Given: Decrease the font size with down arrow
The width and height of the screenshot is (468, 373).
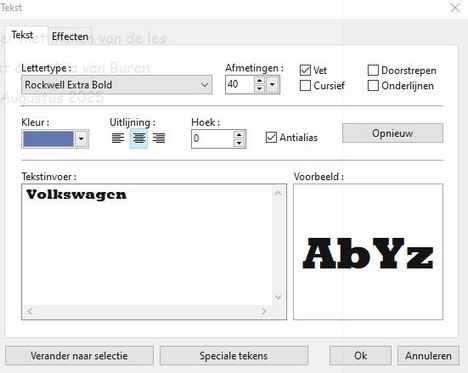Looking at the screenshot, I should click(x=259, y=89).
